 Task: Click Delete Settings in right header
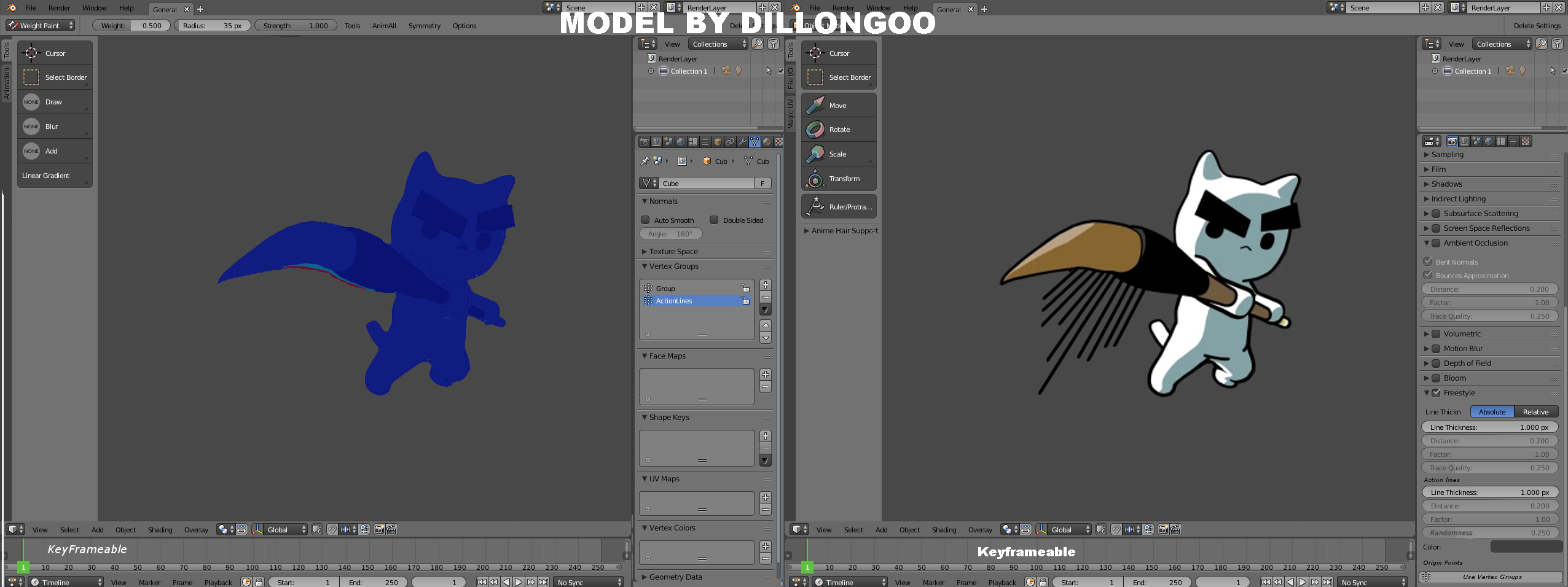(1537, 26)
